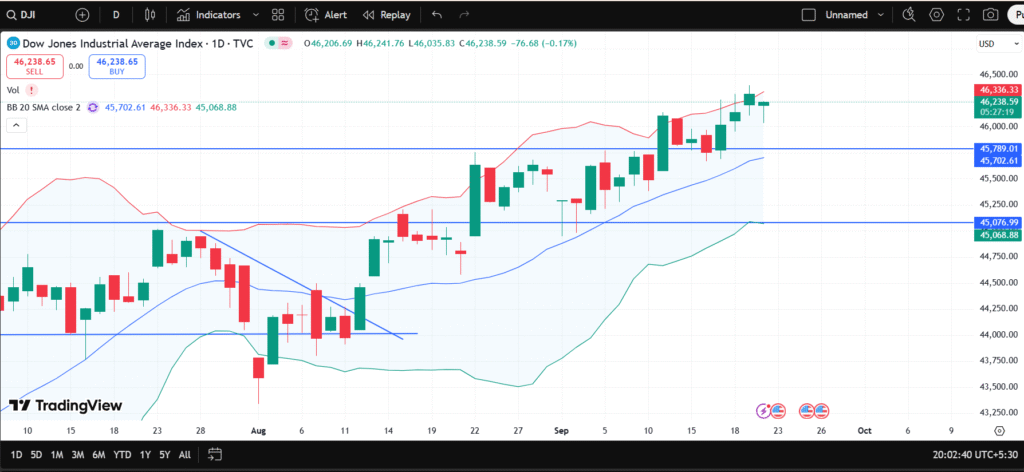Enter fullscreen mode
The image size is (1024, 472).
pyautogui.click(x=964, y=15)
